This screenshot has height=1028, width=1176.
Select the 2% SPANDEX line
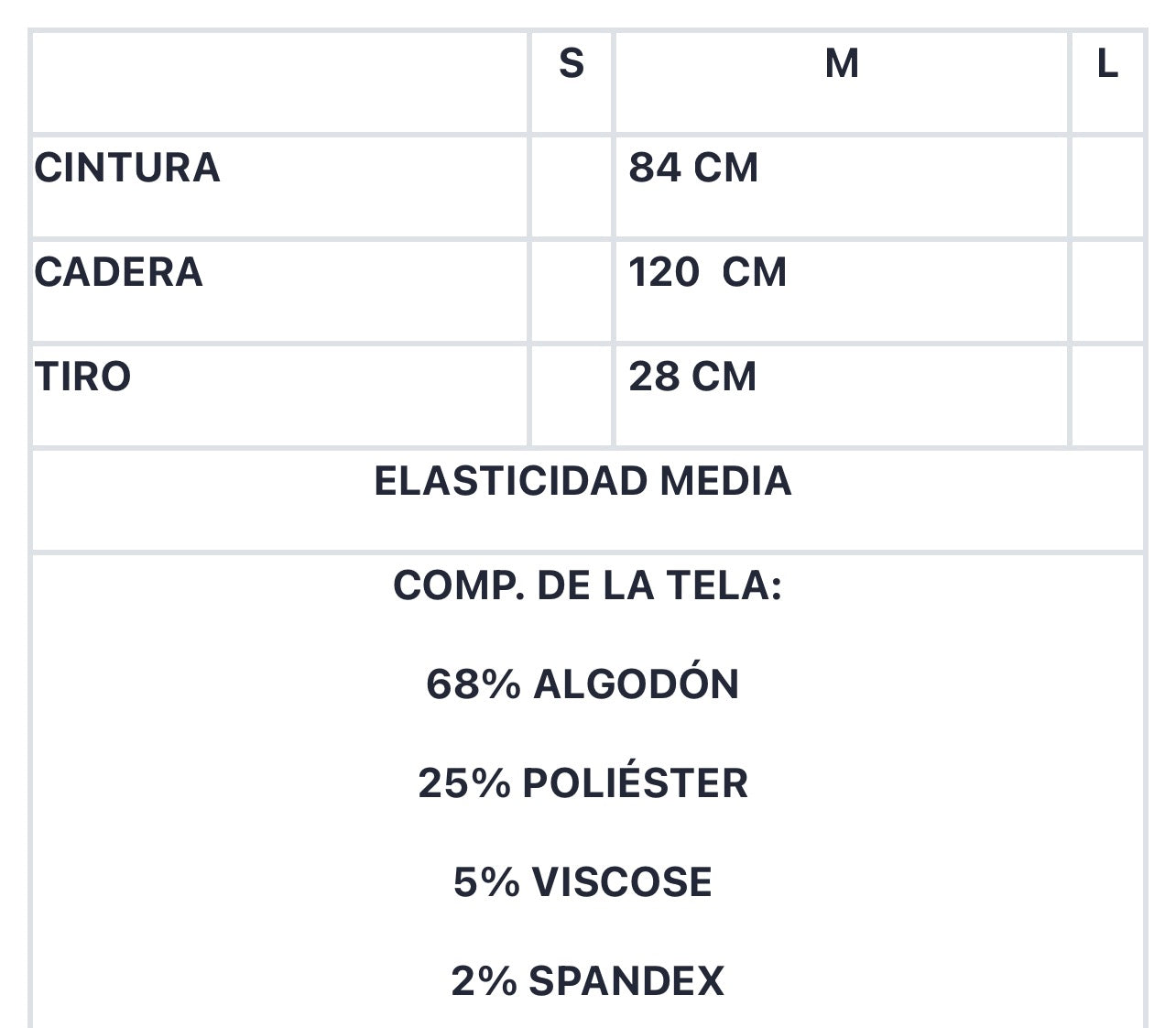587,980
